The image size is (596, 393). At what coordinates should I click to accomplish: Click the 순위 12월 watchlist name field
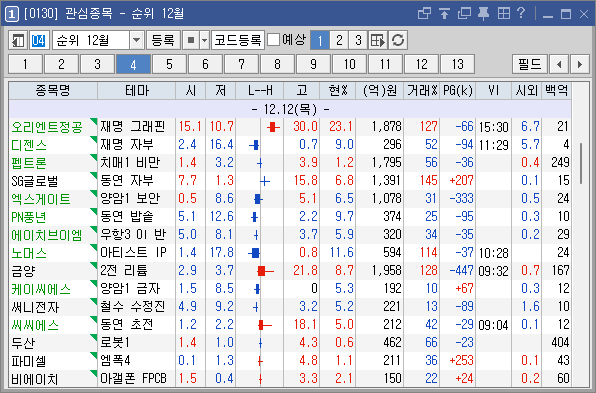(91, 40)
